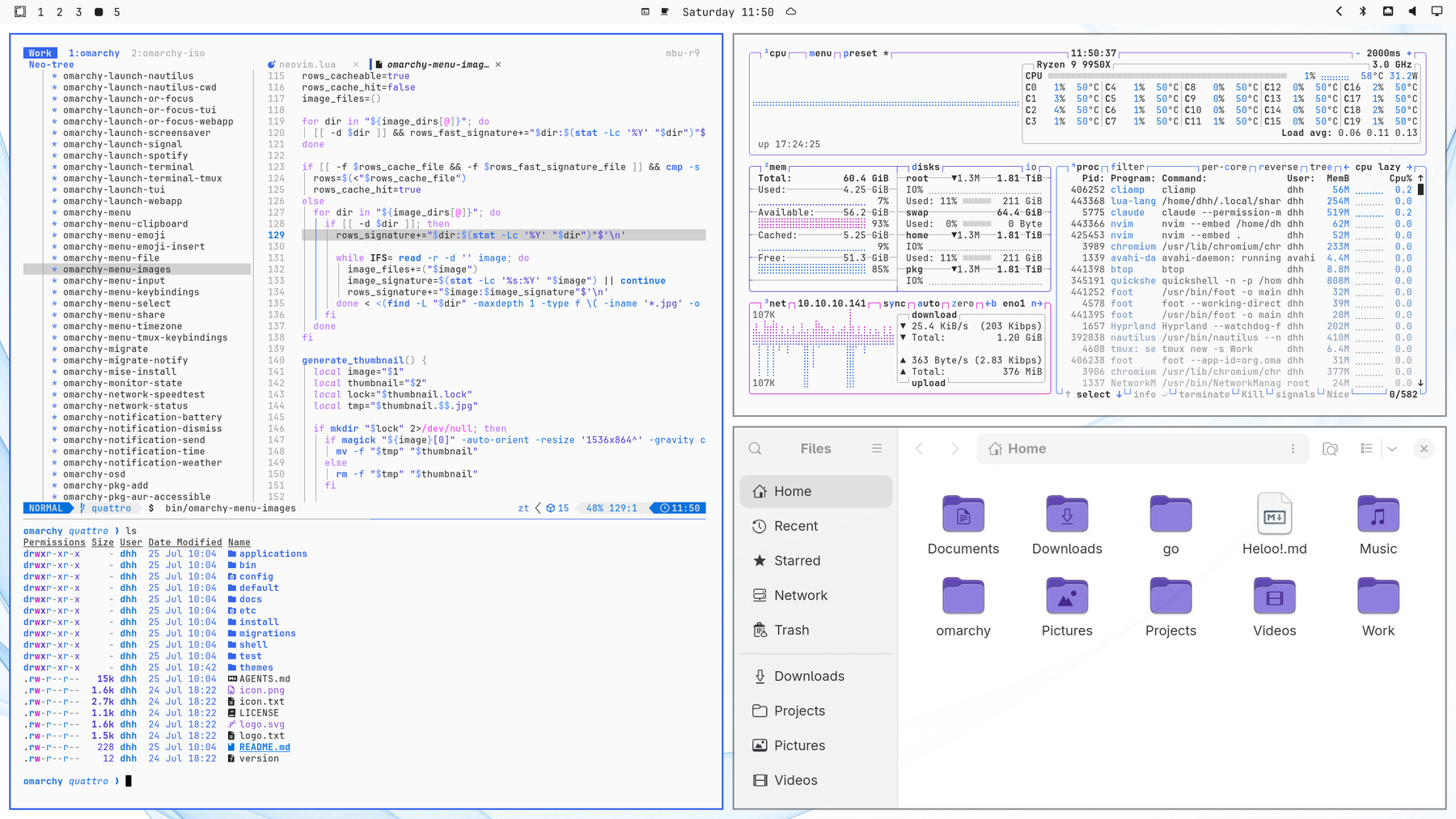Select omarchy-launch-terminal in Neo-tree
1456x819 pixels.
pos(138,168)
